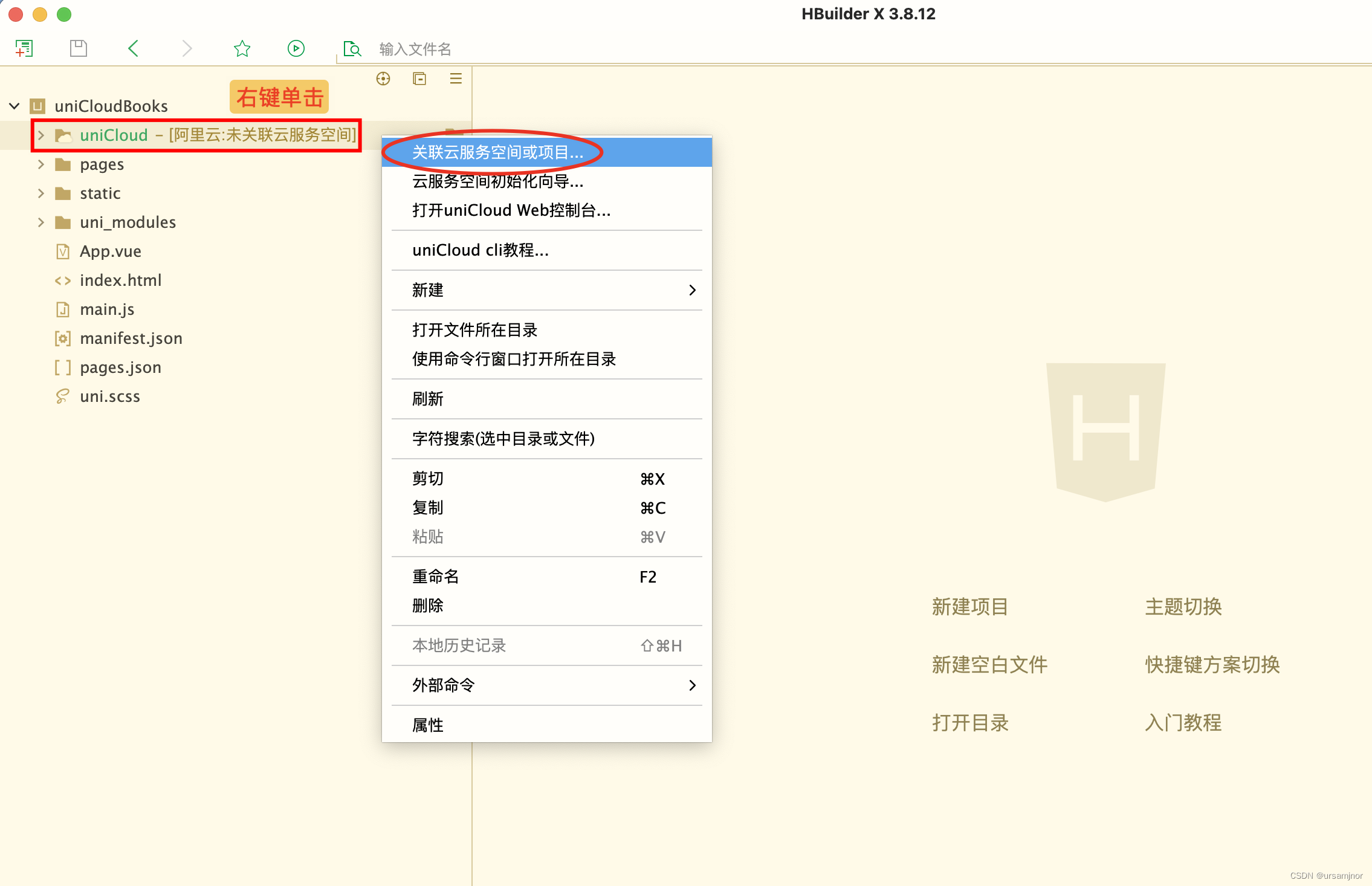Click the pages folder icon
This screenshot has width=1372, height=886.
pos(63,164)
